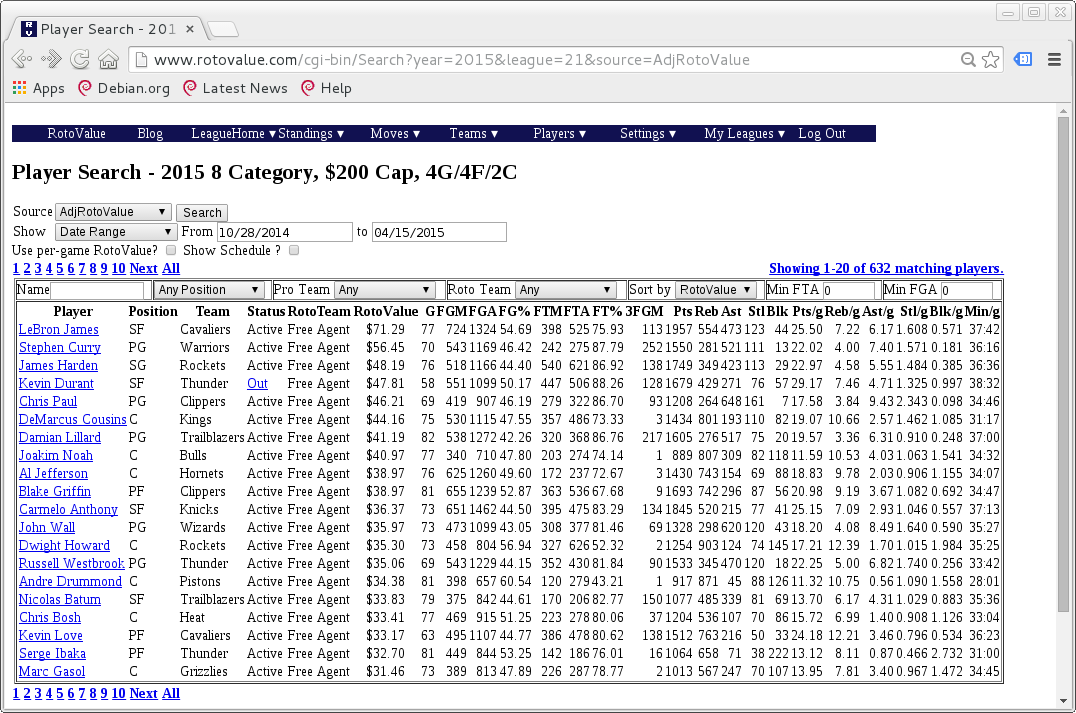Enable the Show Schedule checkbox
This screenshot has height=713, width=1076.
tap(294, 250)
